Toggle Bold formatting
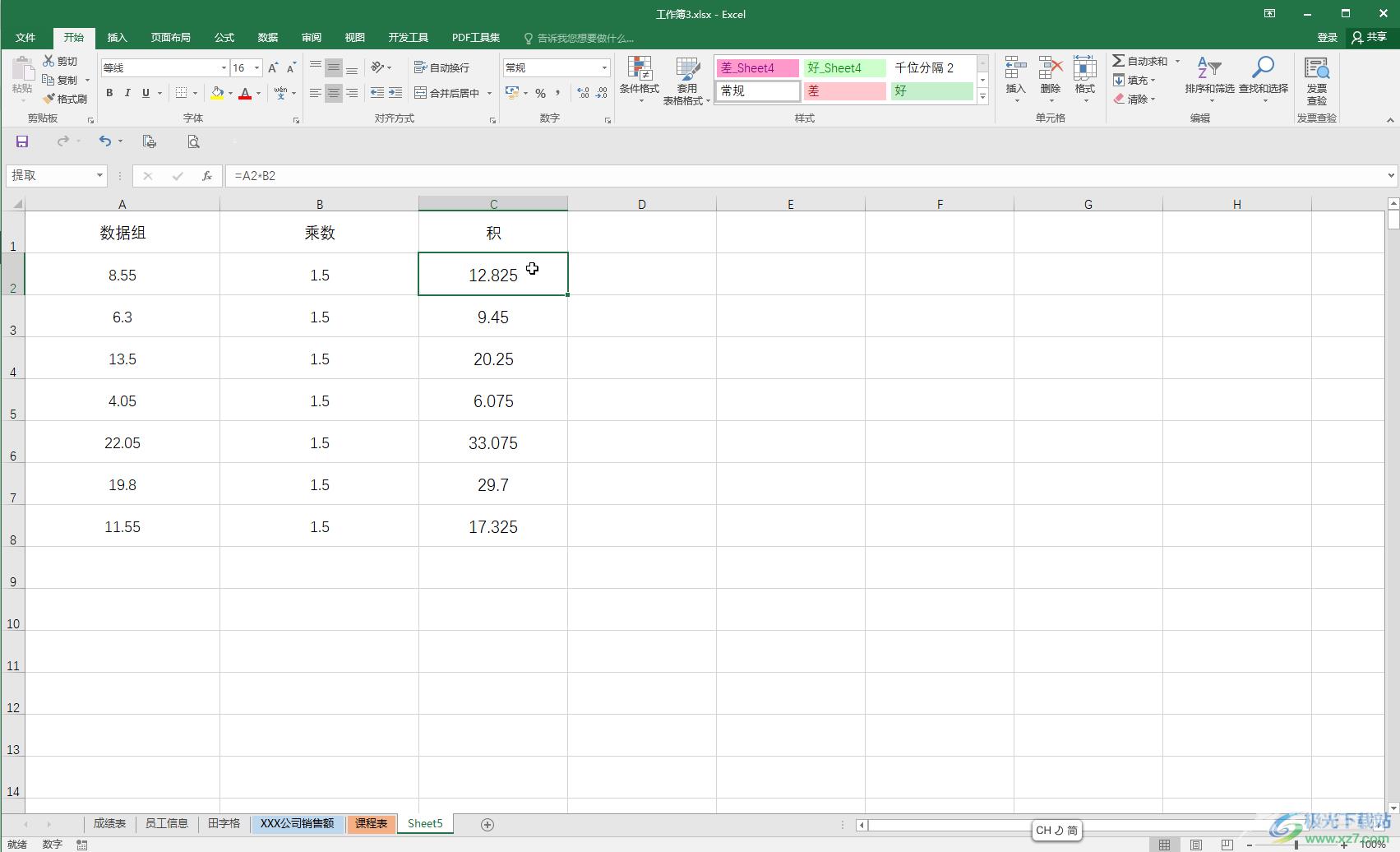Screen dimensions: 1400x852 pyautogui.click(x=109, y=93)
